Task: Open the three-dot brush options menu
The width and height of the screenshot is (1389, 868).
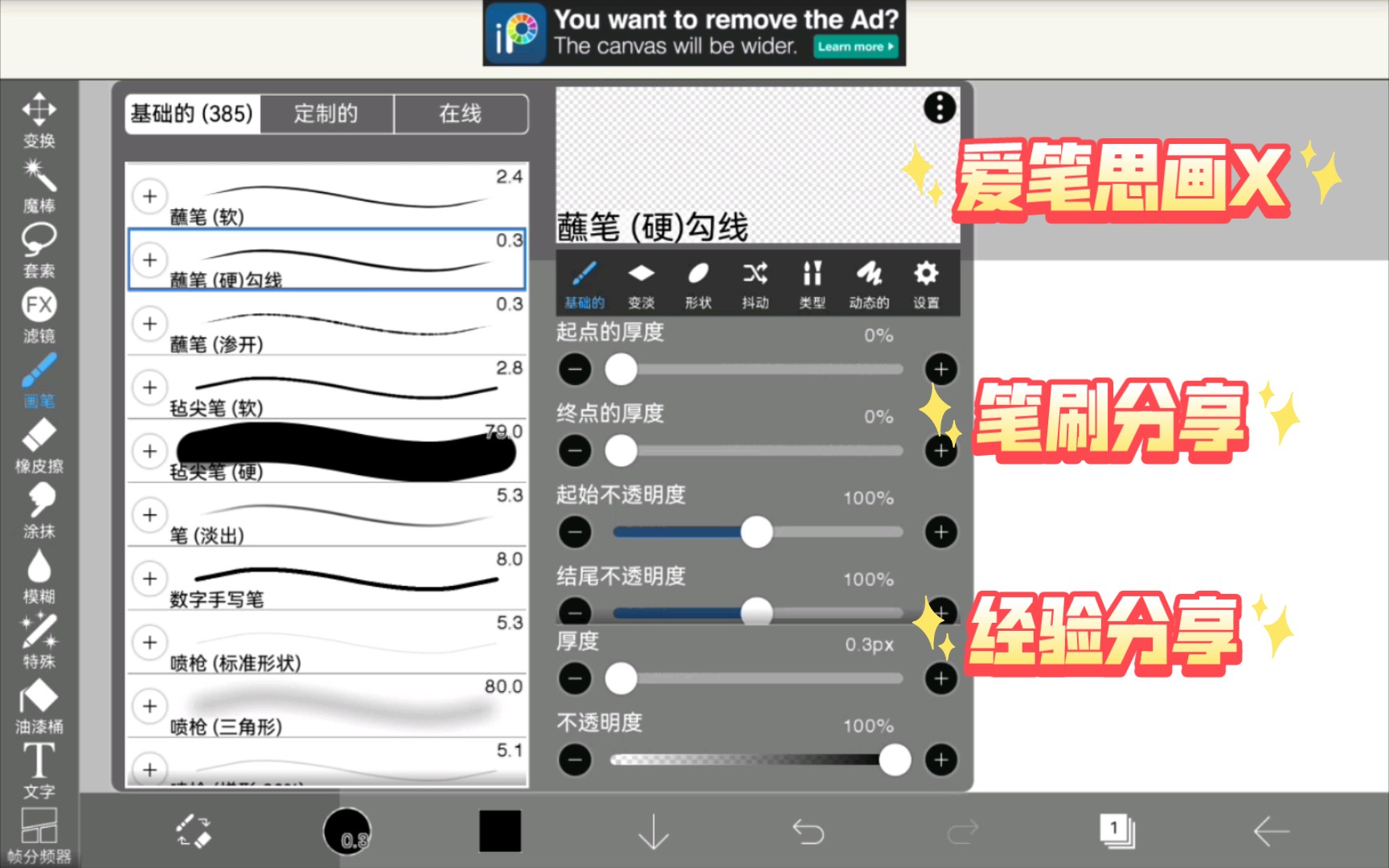Action: click(x=939, y=108)
